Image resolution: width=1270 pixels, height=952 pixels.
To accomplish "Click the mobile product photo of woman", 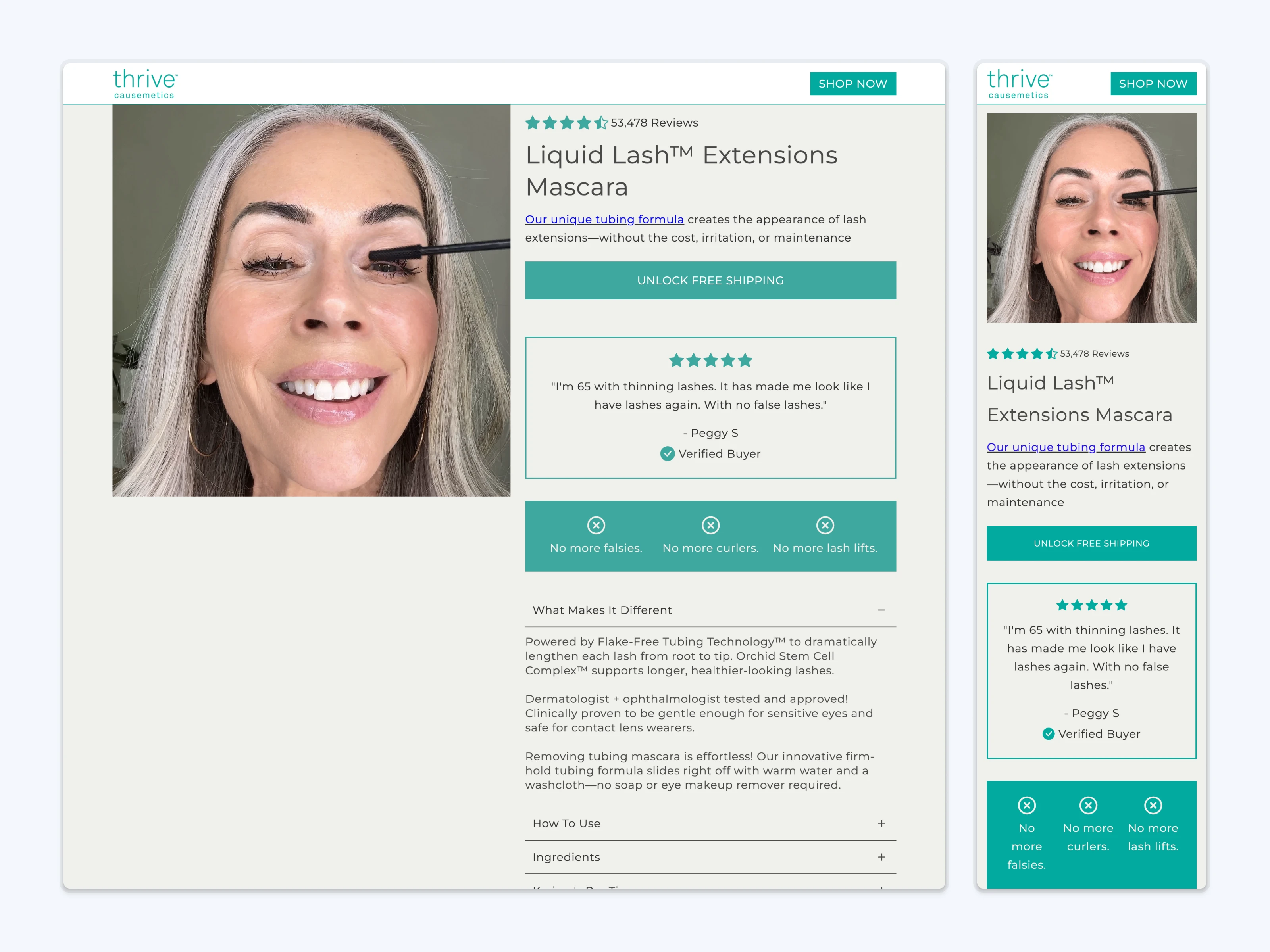I will pyautogui.click(x=1091, y=218).
